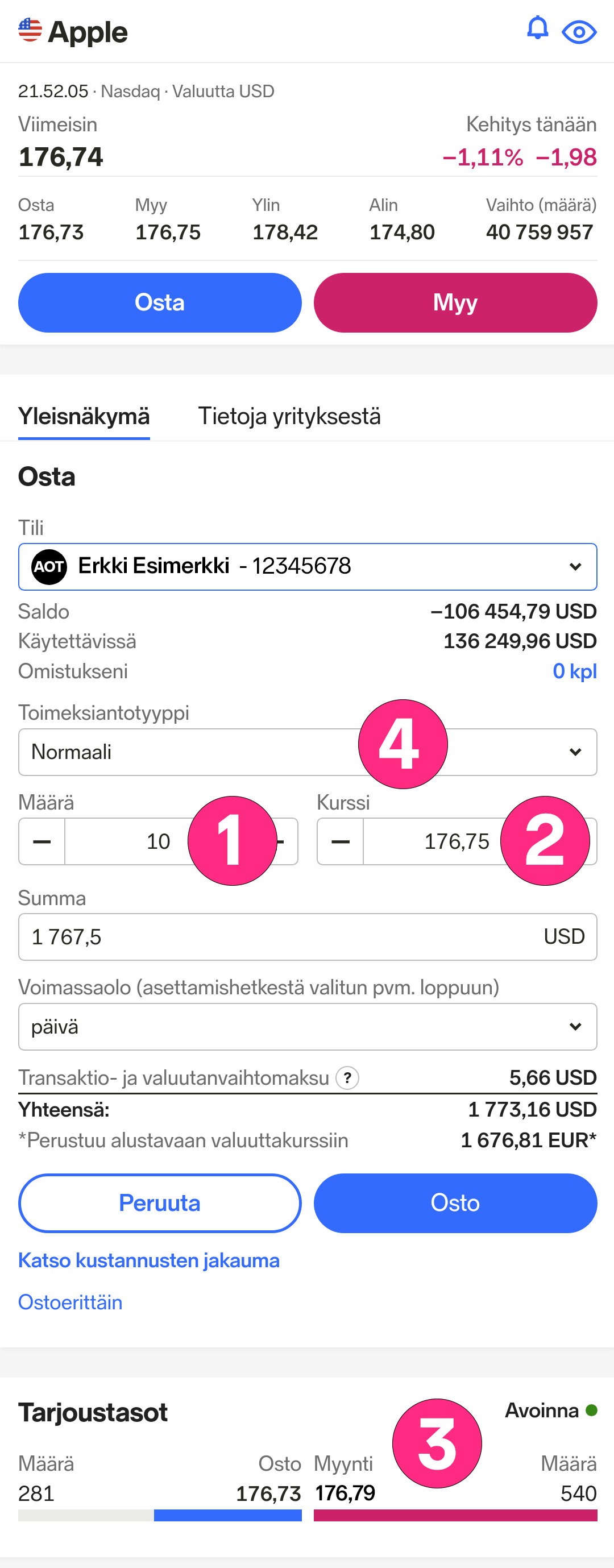This screenshot has height=1568, width=614.
Task: Open the fee help question mark icon
Action: 347,1078
